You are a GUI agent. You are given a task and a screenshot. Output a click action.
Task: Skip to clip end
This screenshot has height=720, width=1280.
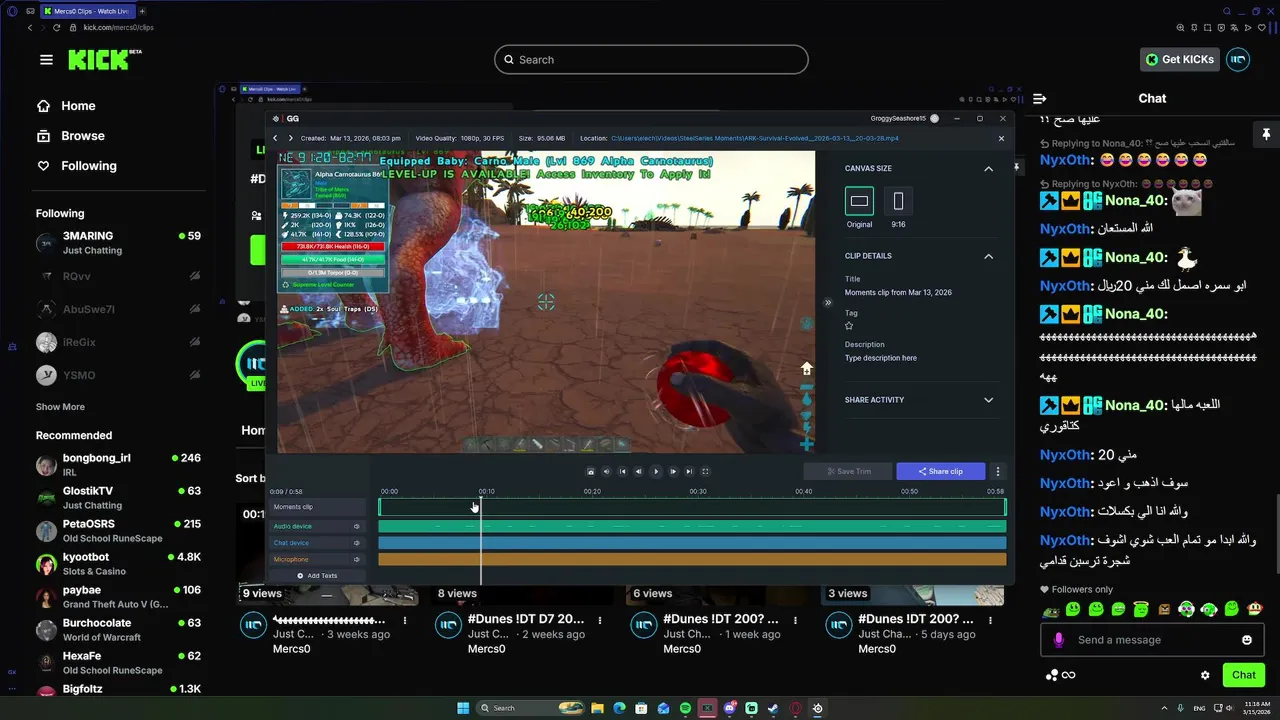(x=689, y=471)
